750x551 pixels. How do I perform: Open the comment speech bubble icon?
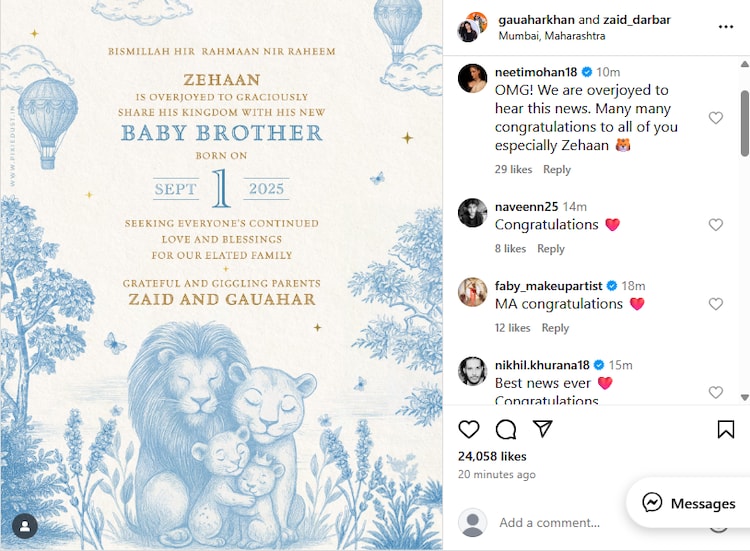(x=506, y=429)
